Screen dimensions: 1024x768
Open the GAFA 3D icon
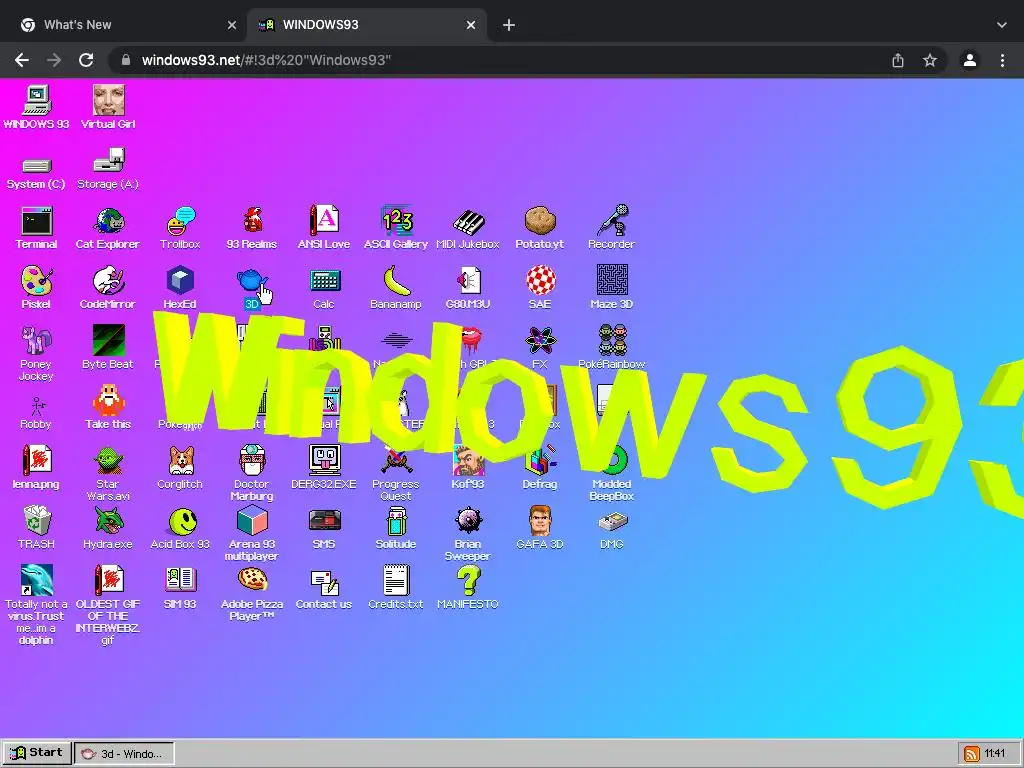point(540,520)
